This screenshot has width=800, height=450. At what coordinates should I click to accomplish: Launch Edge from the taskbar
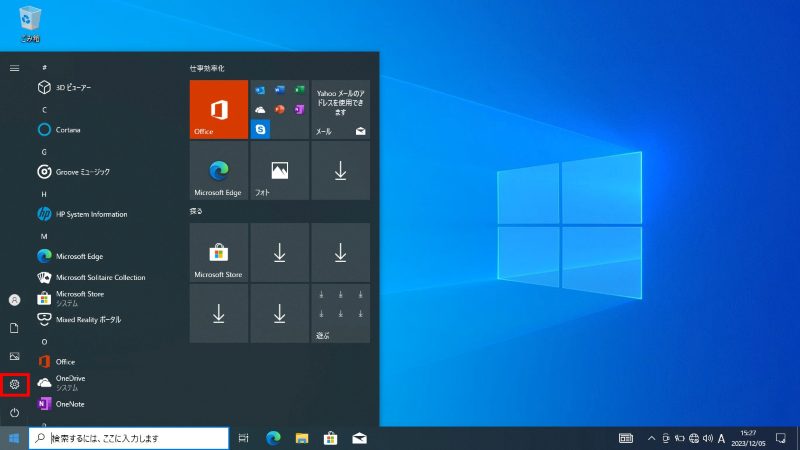click(x=273, y=438)
